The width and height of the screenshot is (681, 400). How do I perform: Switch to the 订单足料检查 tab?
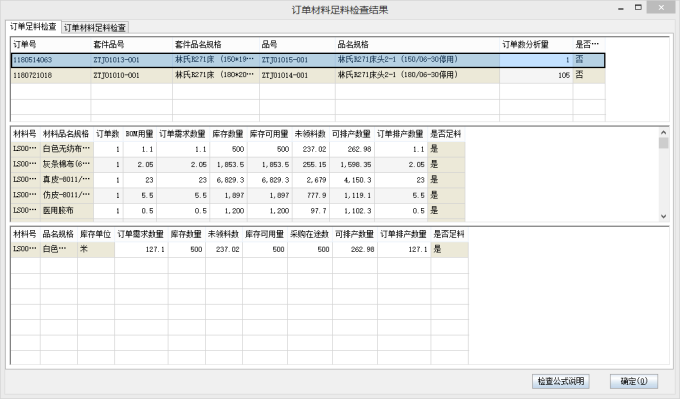[33, 27]
